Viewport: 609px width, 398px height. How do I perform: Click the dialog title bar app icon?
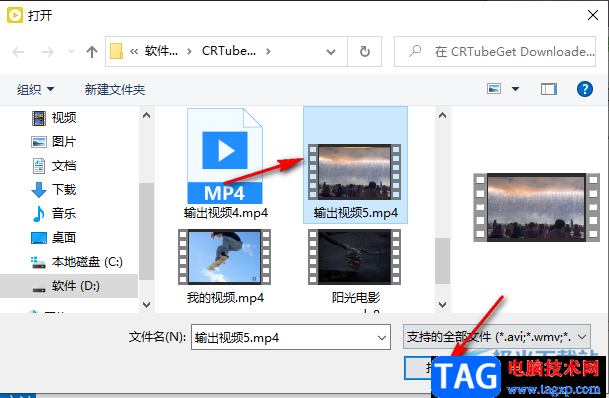pos(15,15)
